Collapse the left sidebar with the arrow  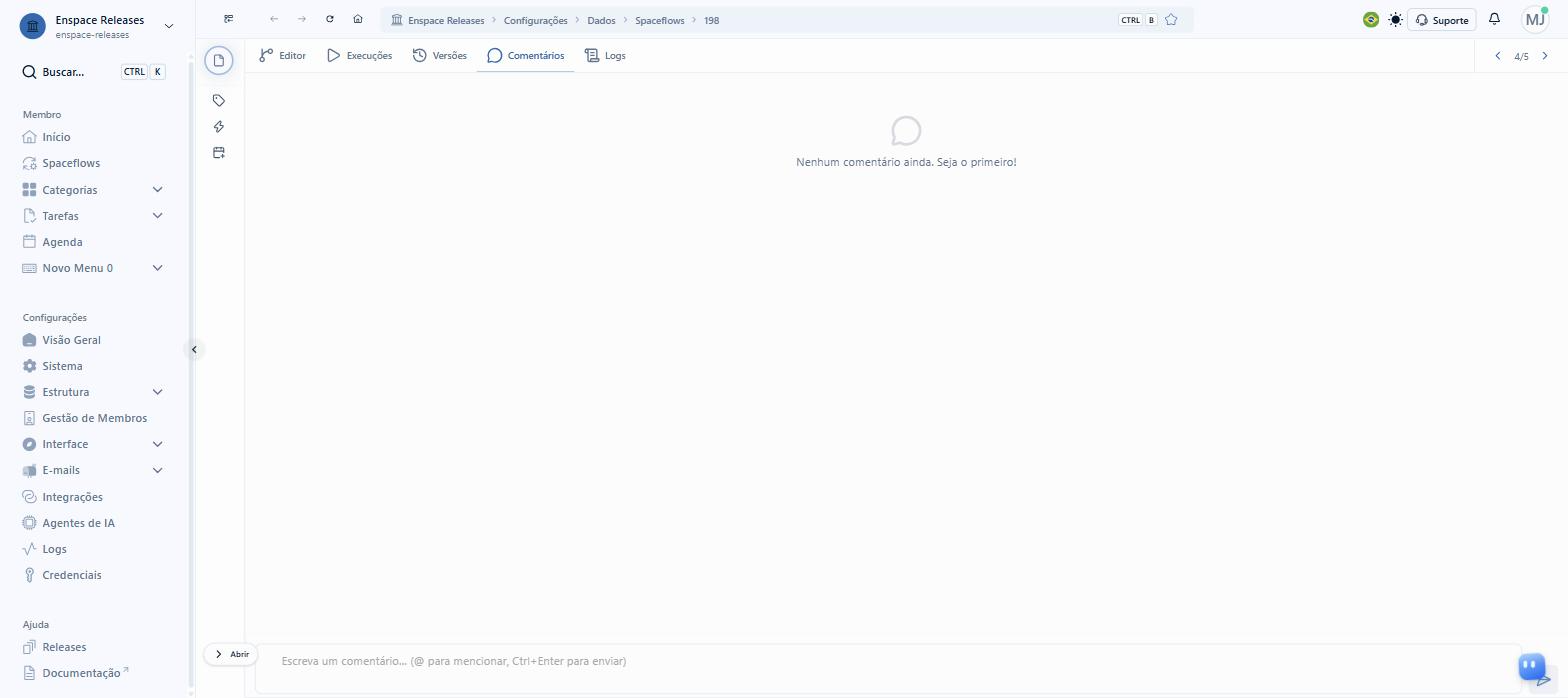[x=194, y=349]
